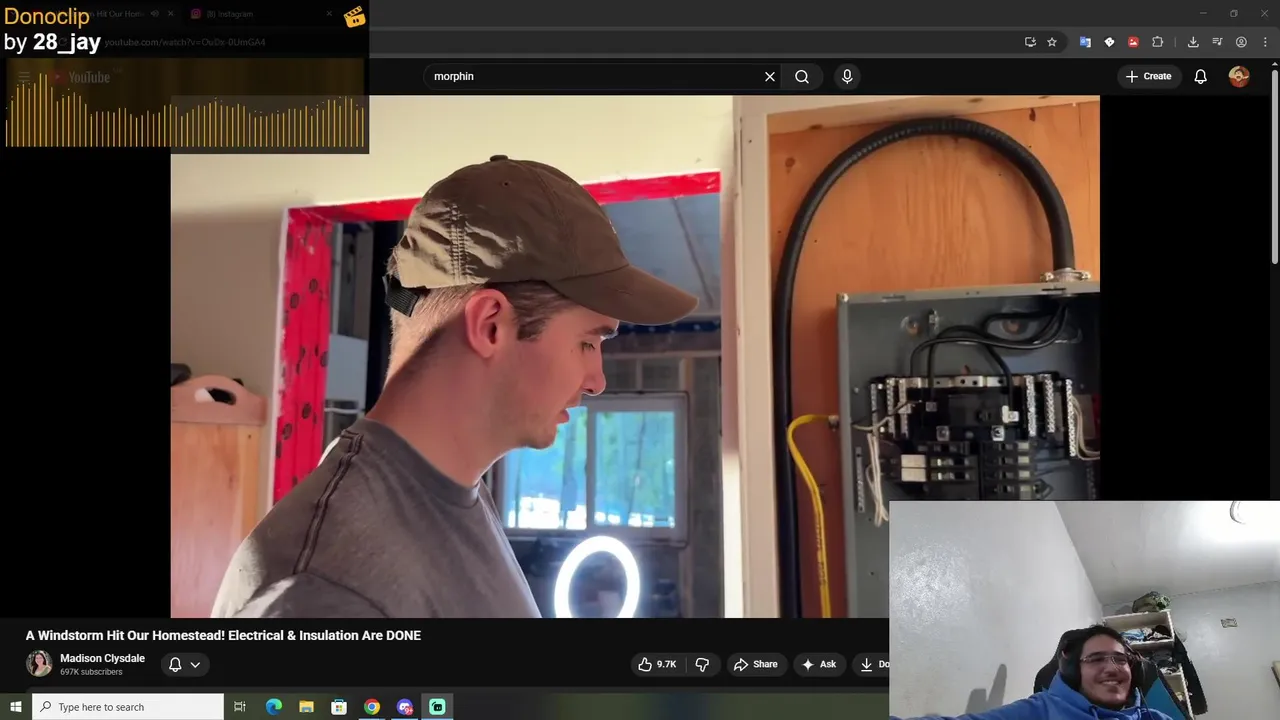
Task: Click the 'Type here to search' taskbar box
Action: pyautogui.click(x=128, y=707)
